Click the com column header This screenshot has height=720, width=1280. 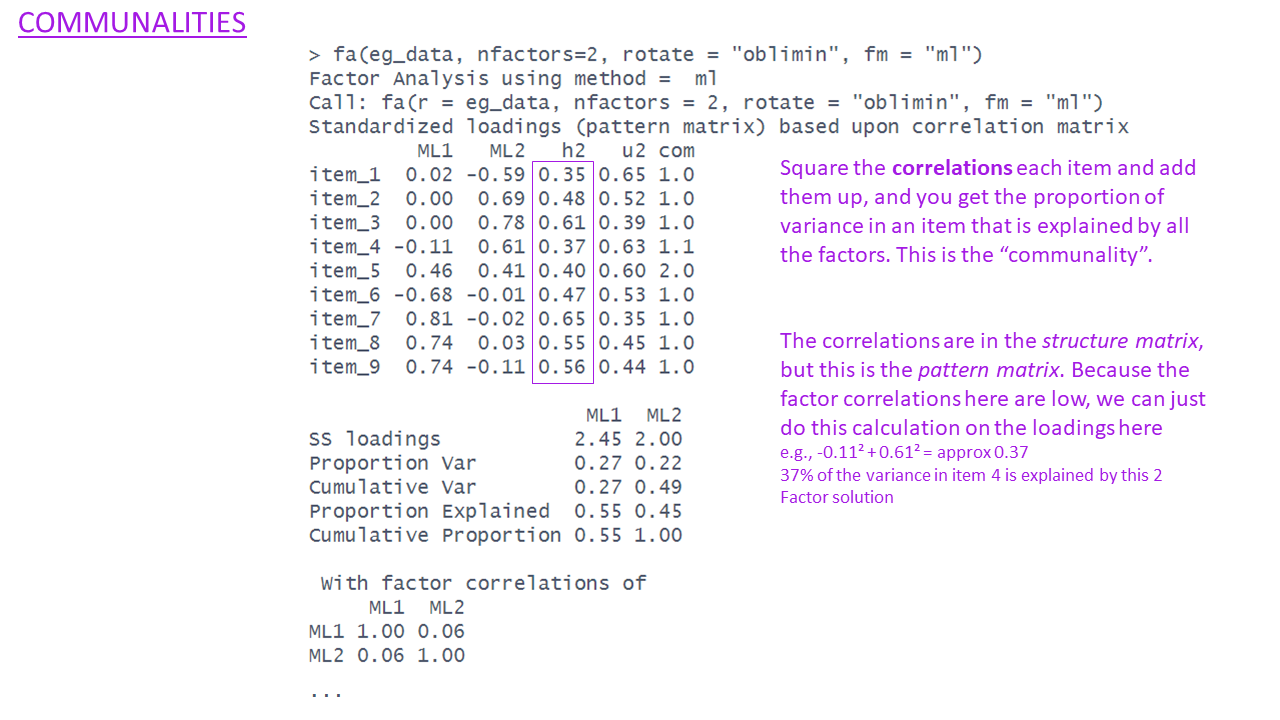[676, 151]
